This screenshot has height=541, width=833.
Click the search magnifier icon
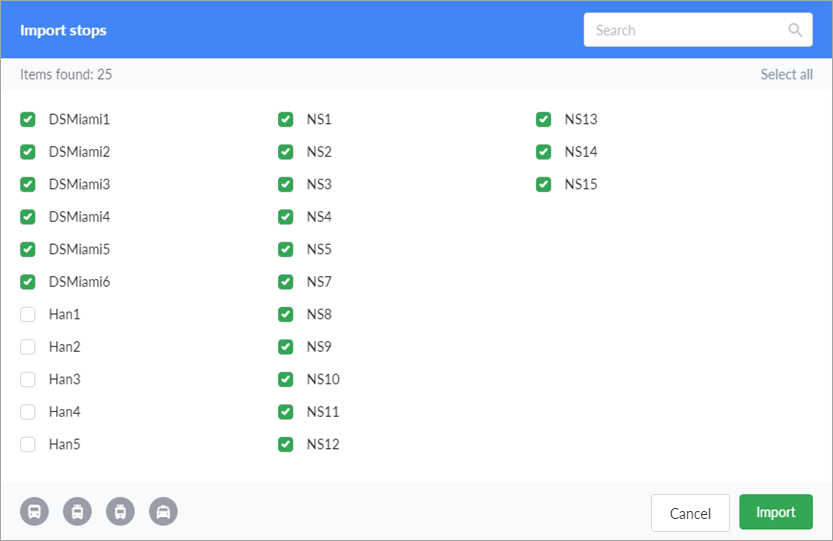(795, 30)
